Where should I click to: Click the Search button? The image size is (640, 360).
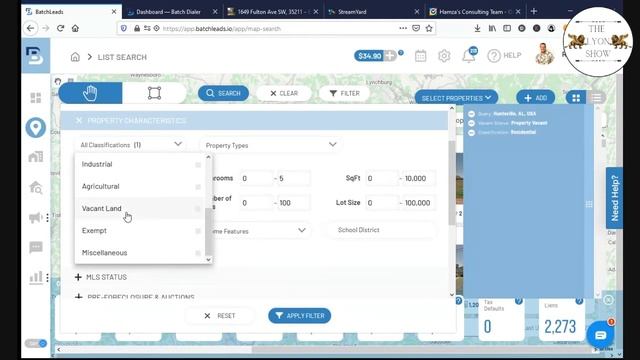click(x=223, y=93)
